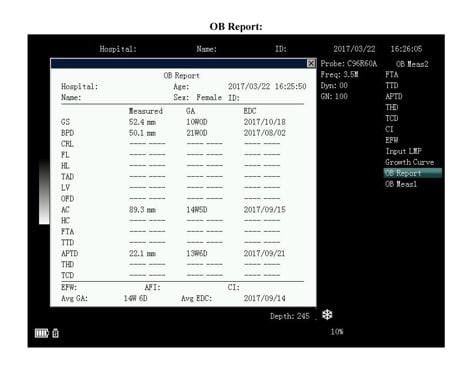This screenshot has height=381, width=475.
Task: Click the Dyn: 00 readout
Action: pyautogui.click(x=334, y=86)
